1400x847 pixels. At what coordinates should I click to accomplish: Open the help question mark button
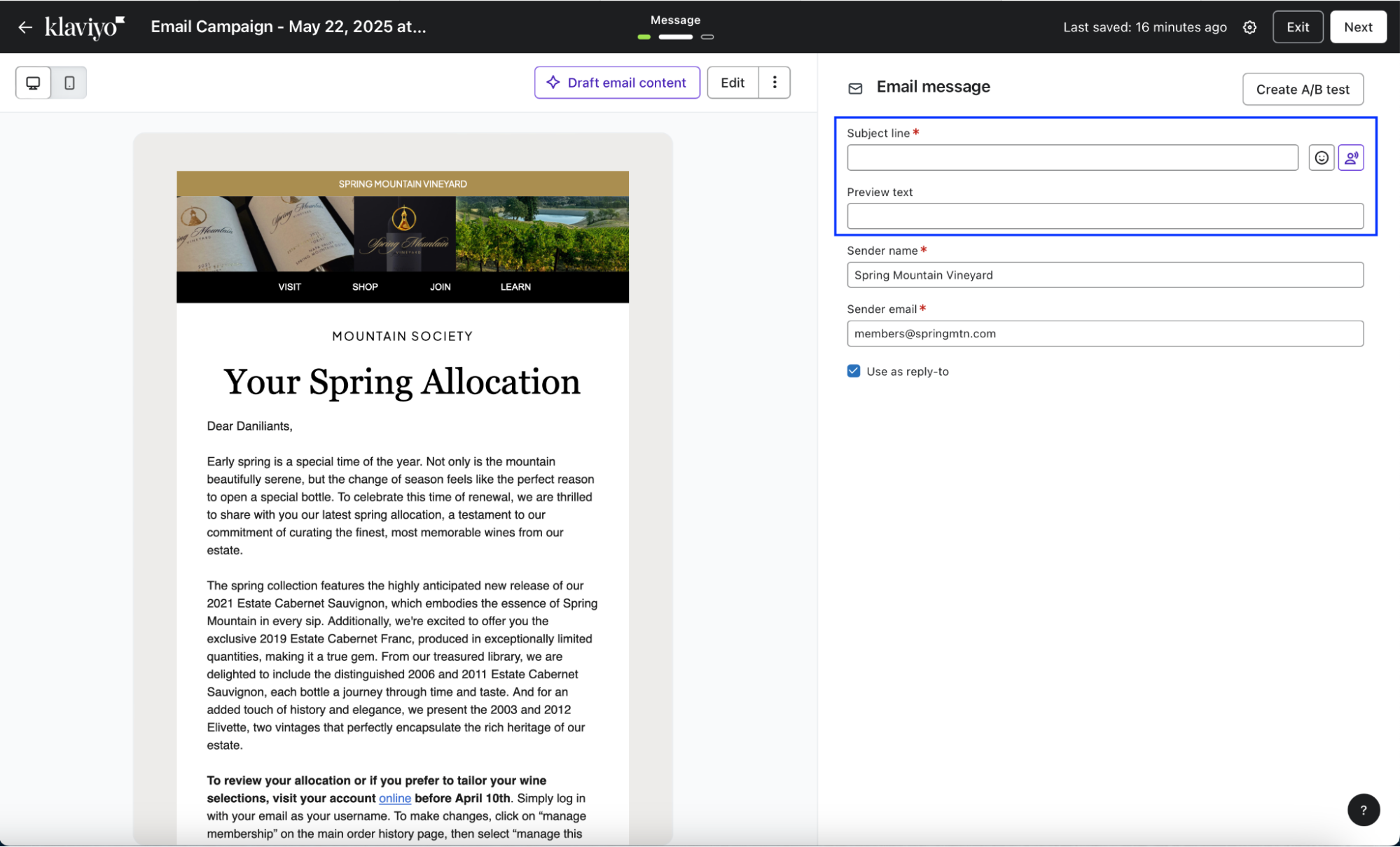1363,810
